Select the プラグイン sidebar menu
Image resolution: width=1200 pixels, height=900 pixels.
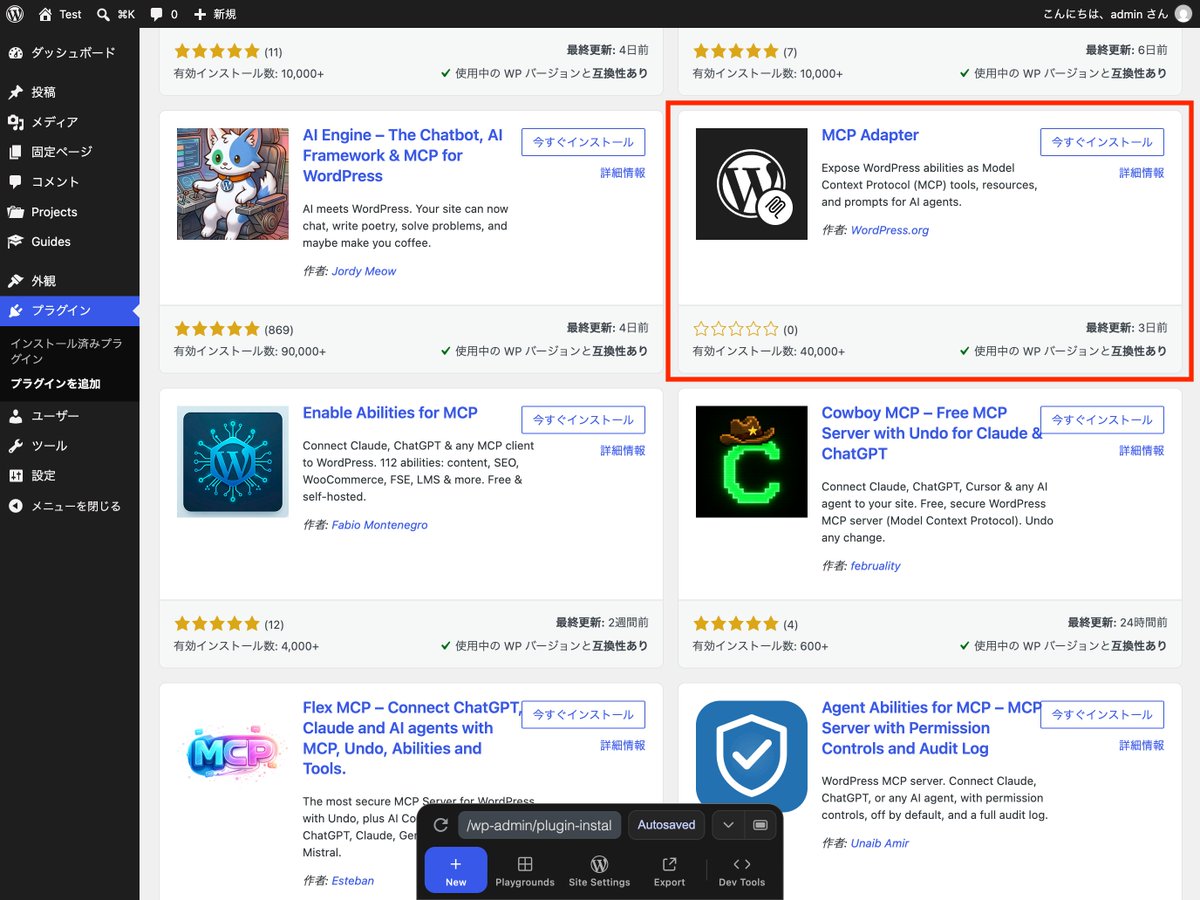coord(70,311)
